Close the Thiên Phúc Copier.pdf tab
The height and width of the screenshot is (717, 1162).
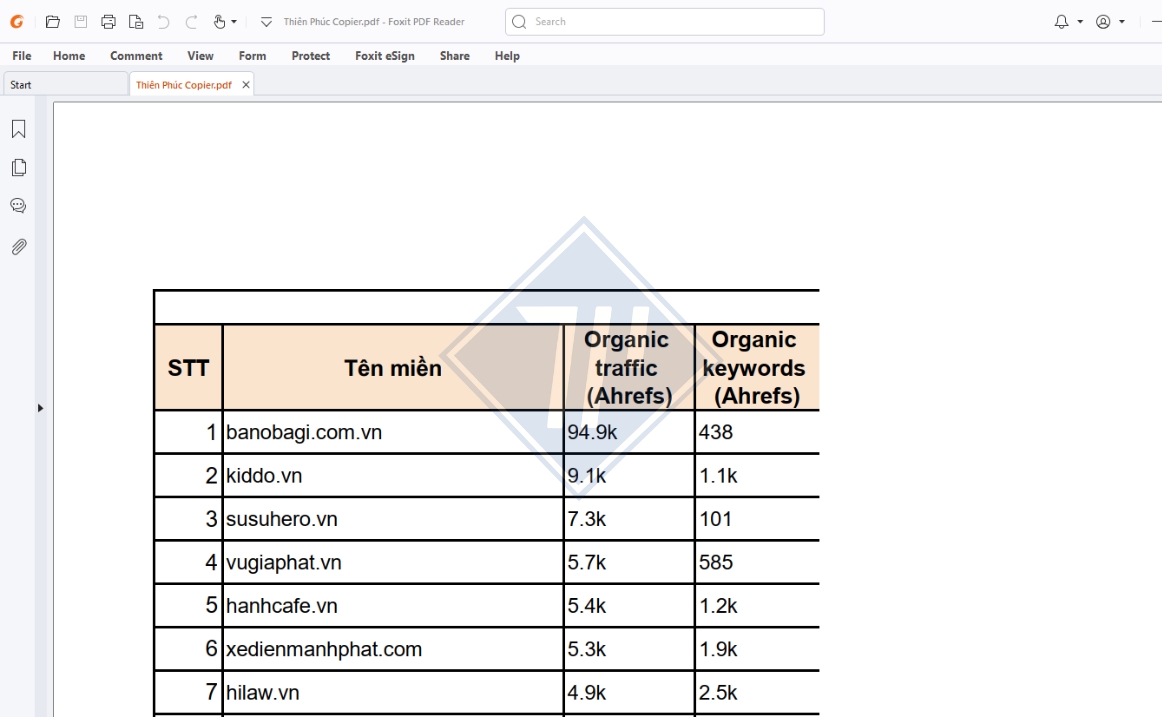click(246, 85)
